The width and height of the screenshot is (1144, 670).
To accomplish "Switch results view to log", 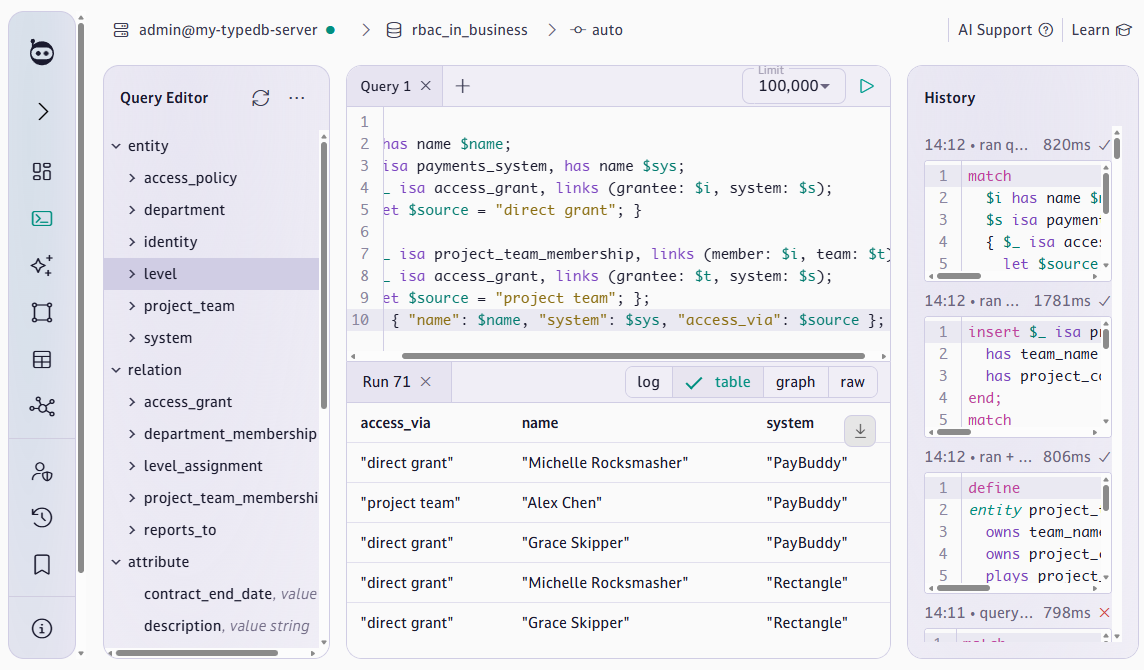I will [648, 382].
